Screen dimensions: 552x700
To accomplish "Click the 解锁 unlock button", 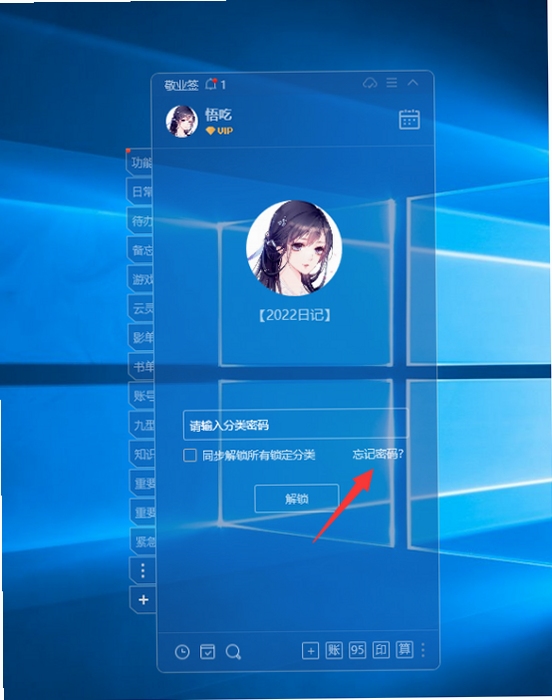I will (x=297, y=499).
